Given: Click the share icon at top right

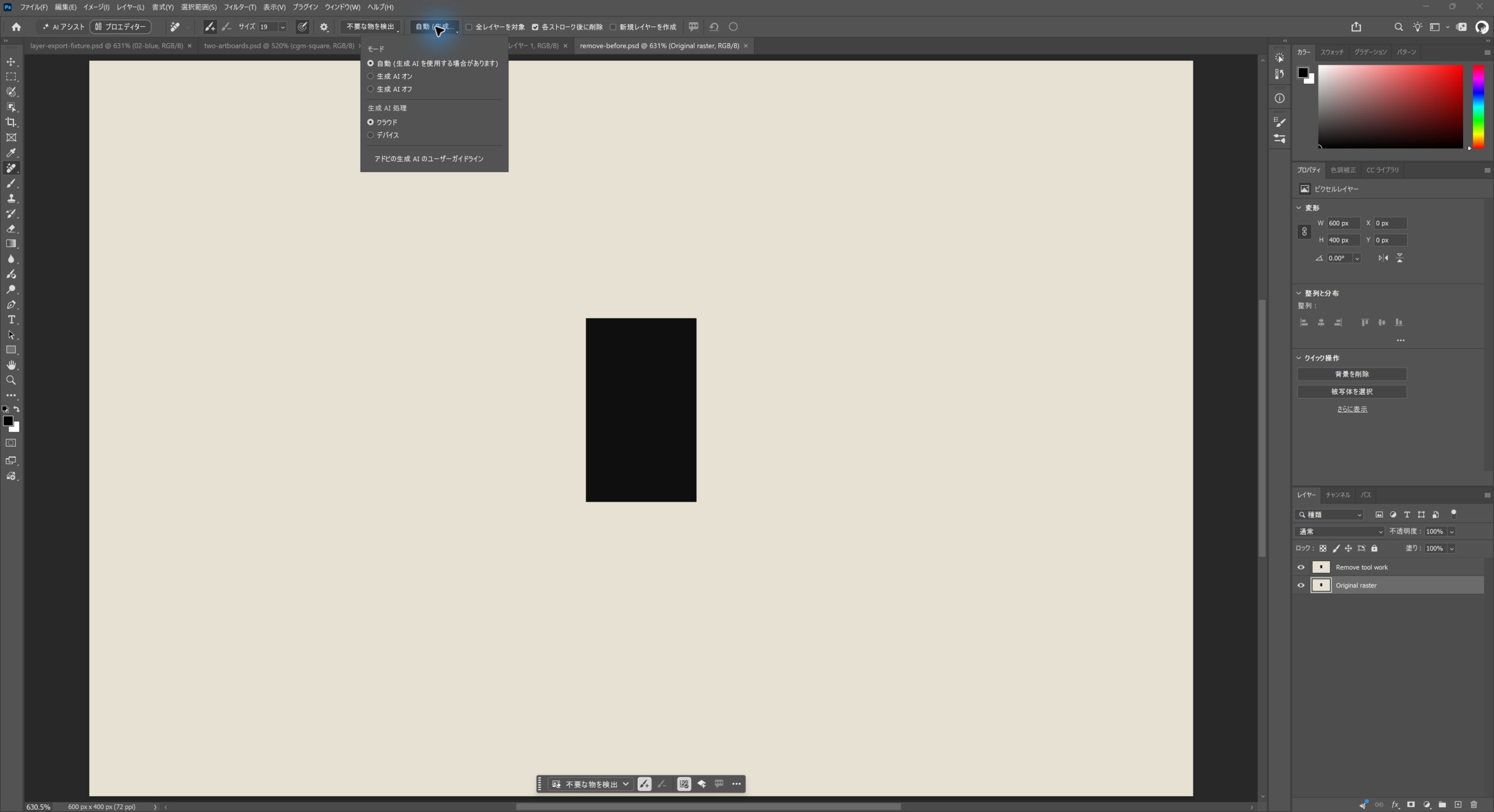Looking at the screenshot, I should point(1356,27).
